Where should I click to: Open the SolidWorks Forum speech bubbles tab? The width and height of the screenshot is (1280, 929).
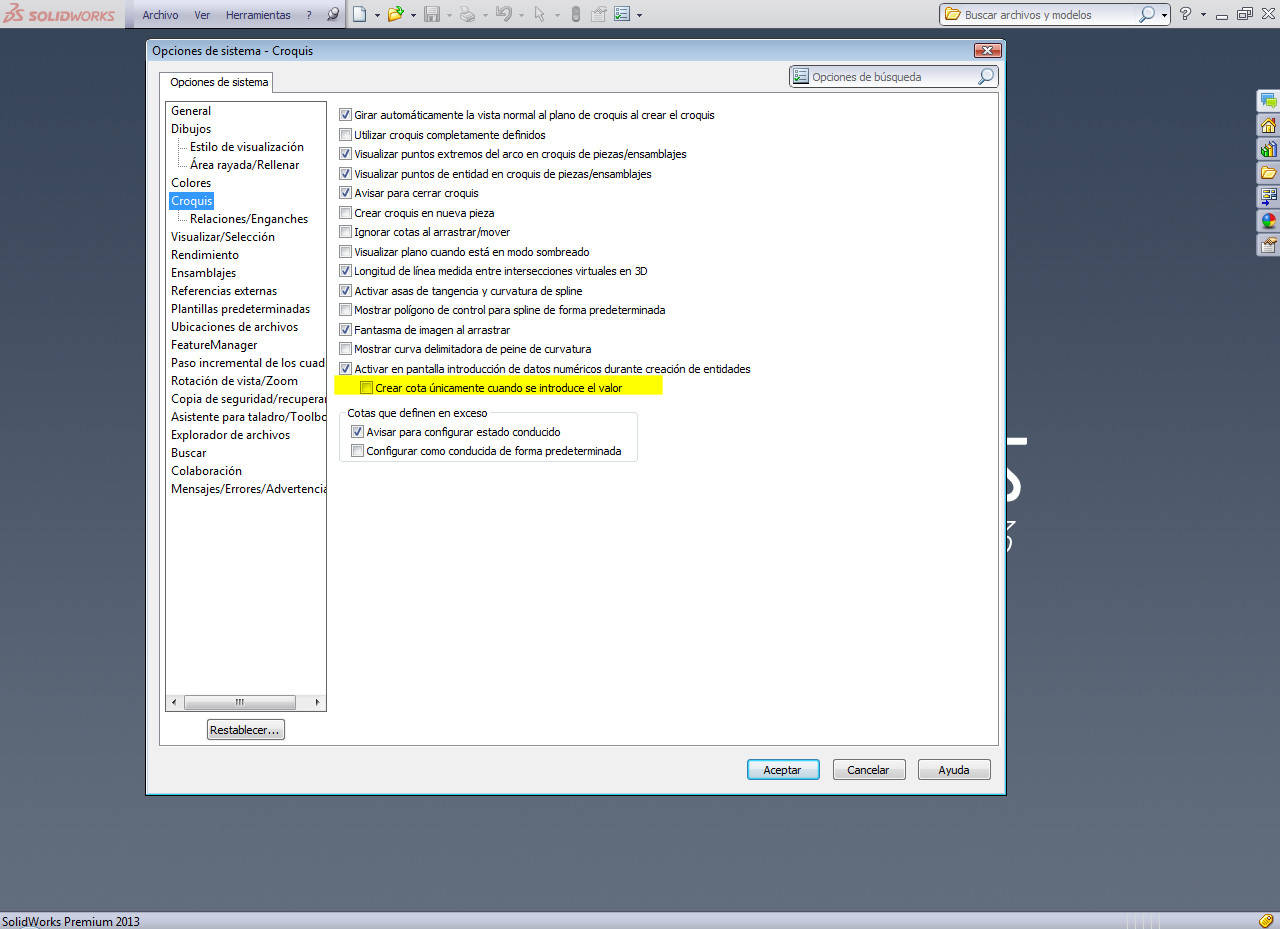pos(1268,101)
